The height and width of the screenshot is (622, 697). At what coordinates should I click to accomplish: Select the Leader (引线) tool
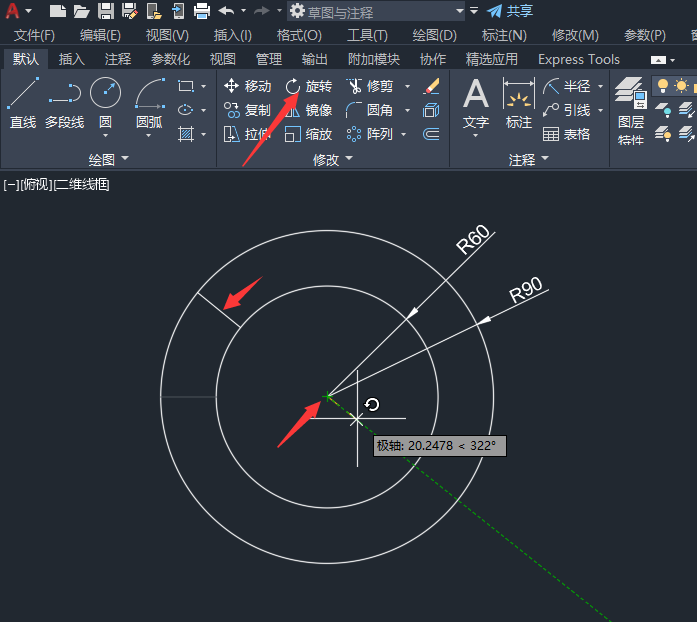tap(567, 110)
